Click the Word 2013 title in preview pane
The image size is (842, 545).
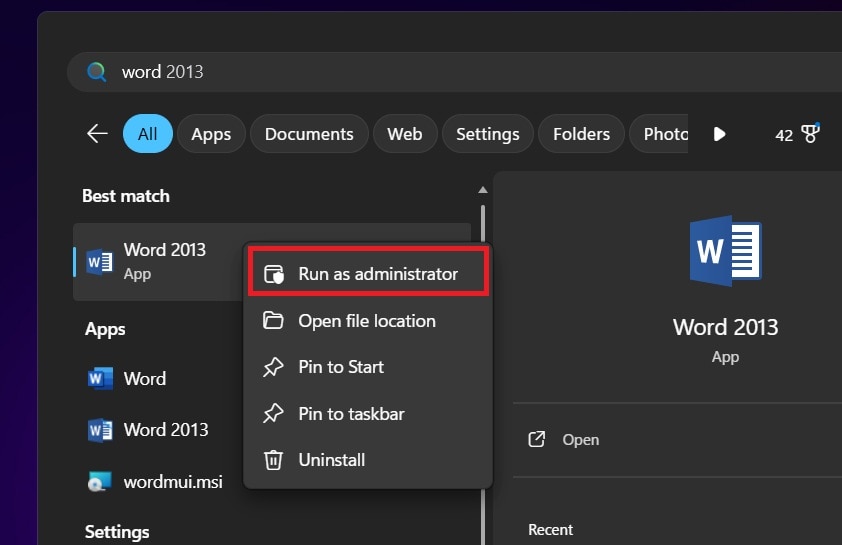click(725, 327)
